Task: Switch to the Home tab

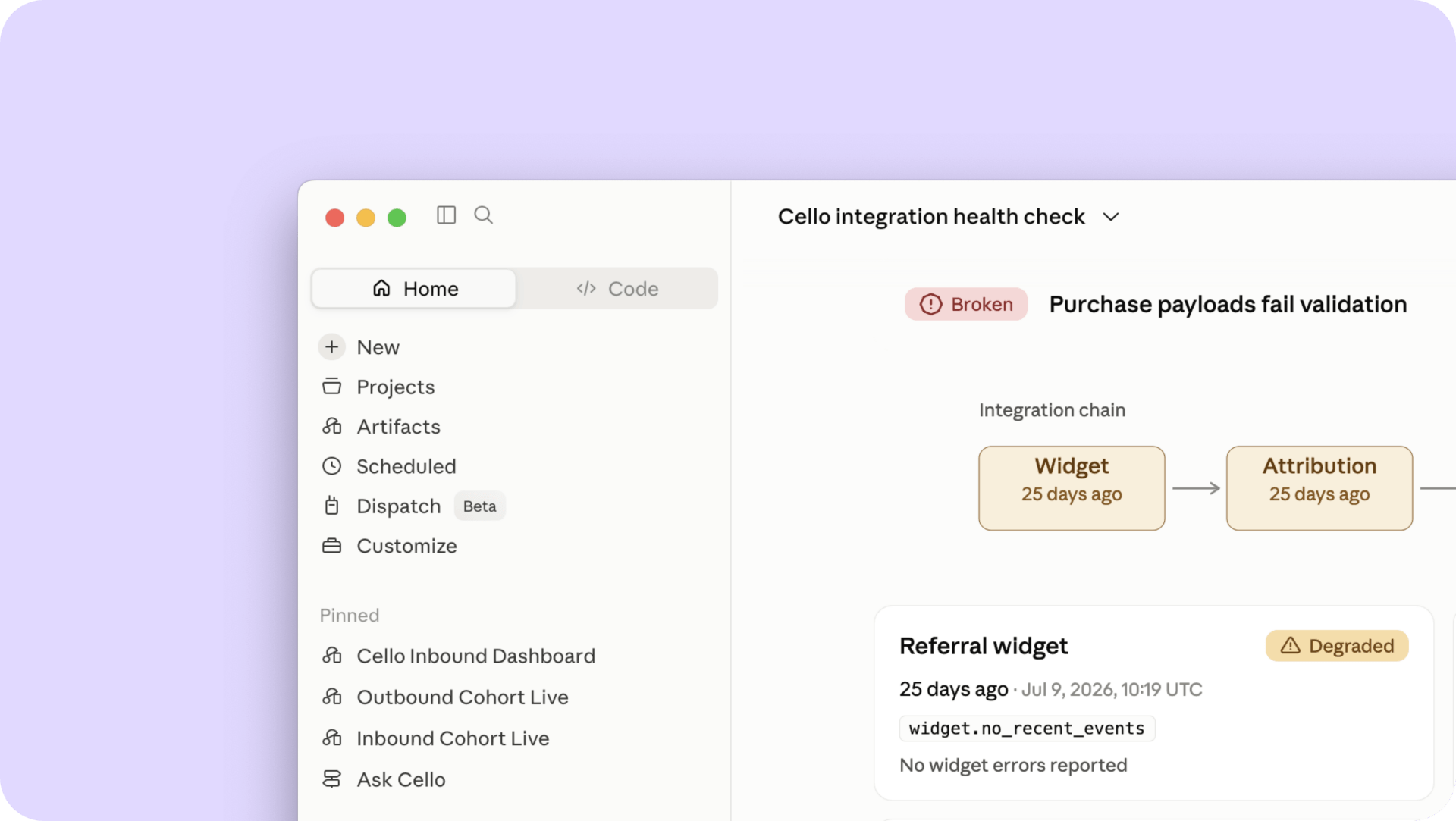Action: 414,289
